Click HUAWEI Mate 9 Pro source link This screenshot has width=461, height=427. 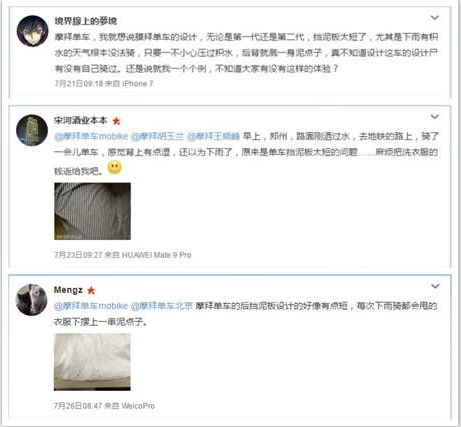156,255
